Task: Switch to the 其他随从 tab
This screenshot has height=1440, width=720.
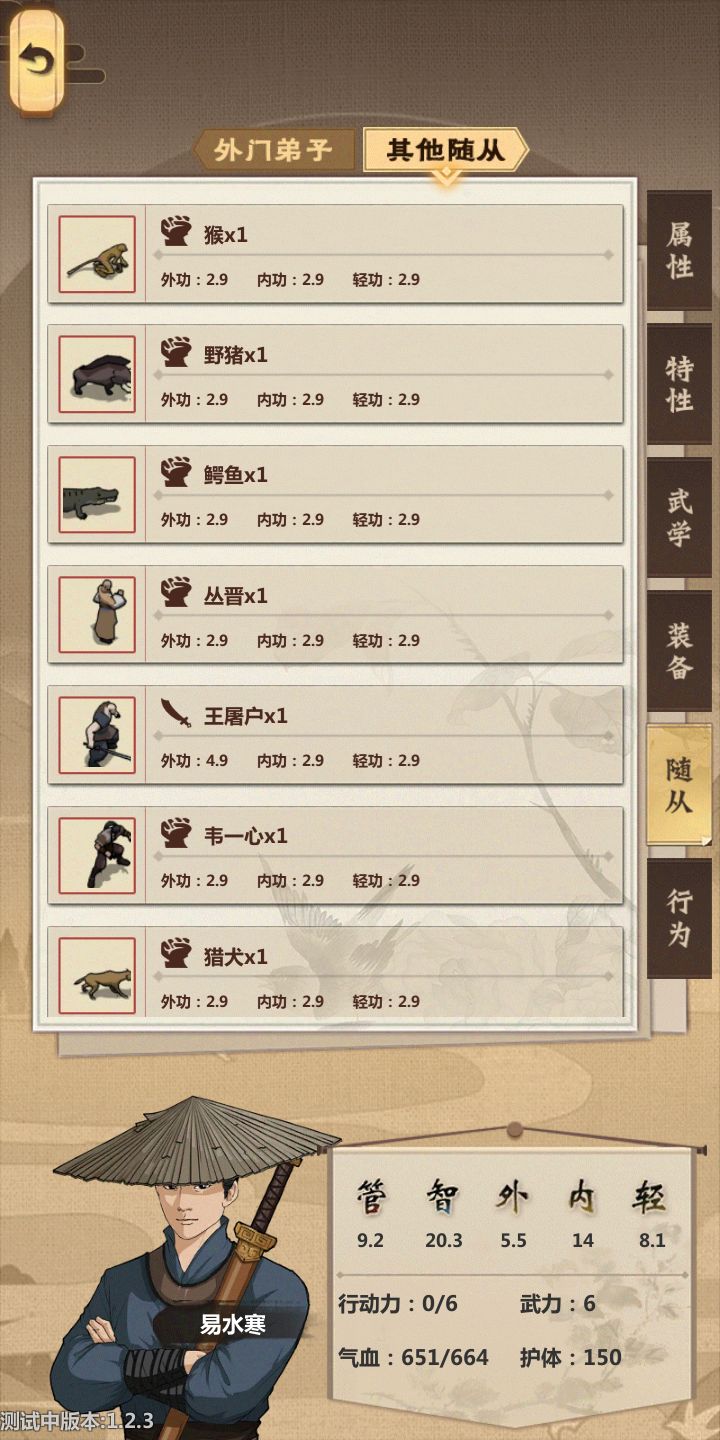Action: tap(445, 151)
